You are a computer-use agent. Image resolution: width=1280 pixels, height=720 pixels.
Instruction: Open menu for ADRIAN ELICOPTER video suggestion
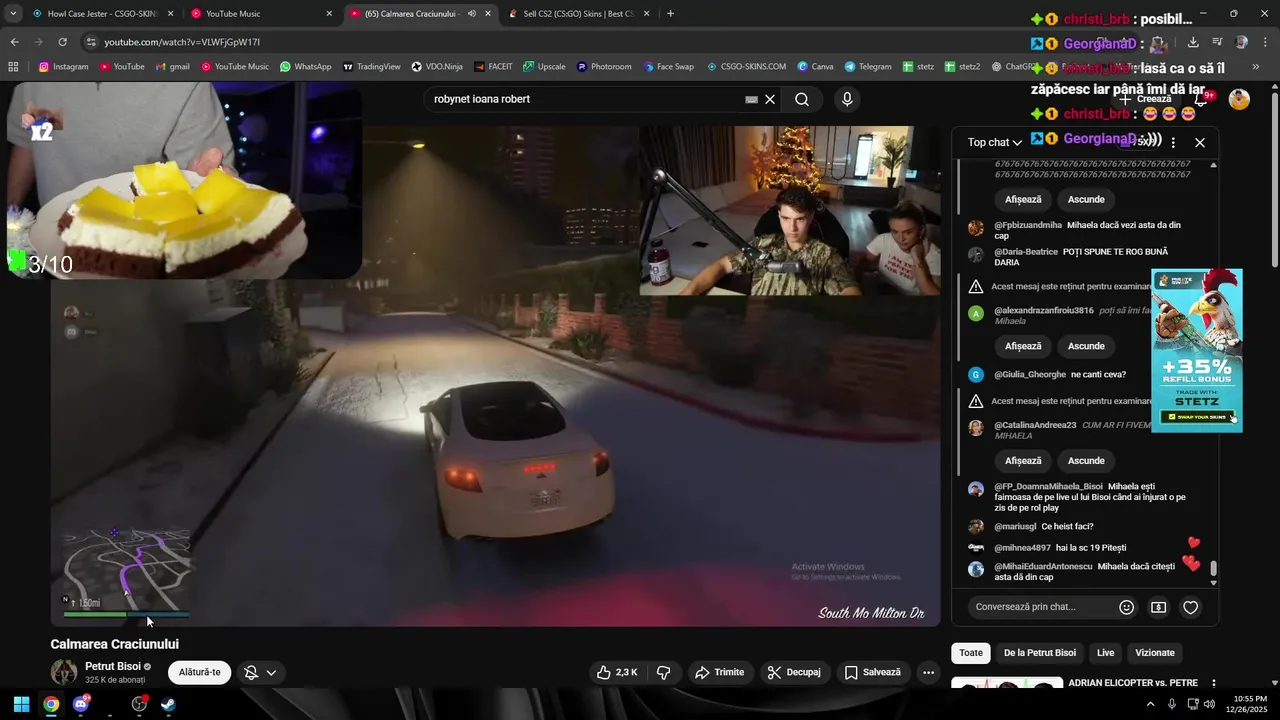pyautogui.click(x=1214, y=684)
